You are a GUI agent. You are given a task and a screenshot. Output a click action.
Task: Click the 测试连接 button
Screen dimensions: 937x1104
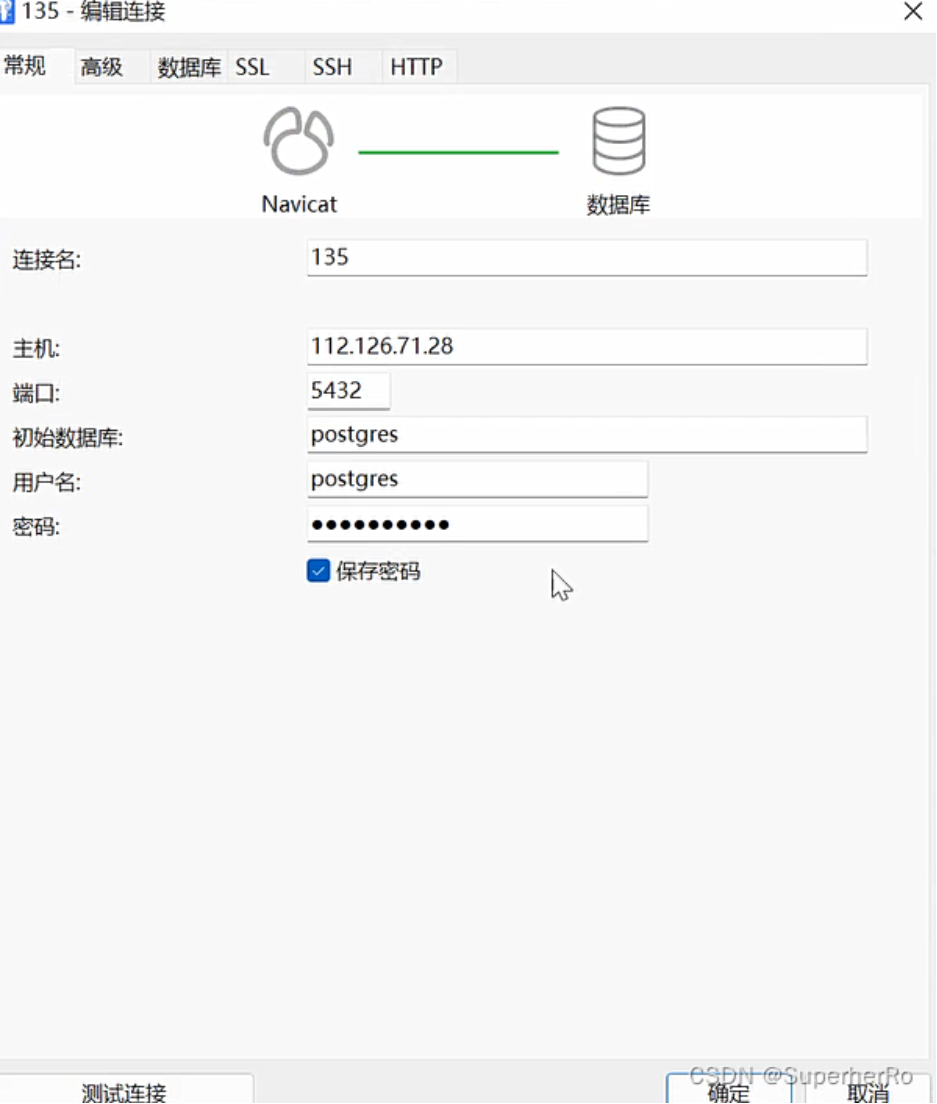[125, 1089]
